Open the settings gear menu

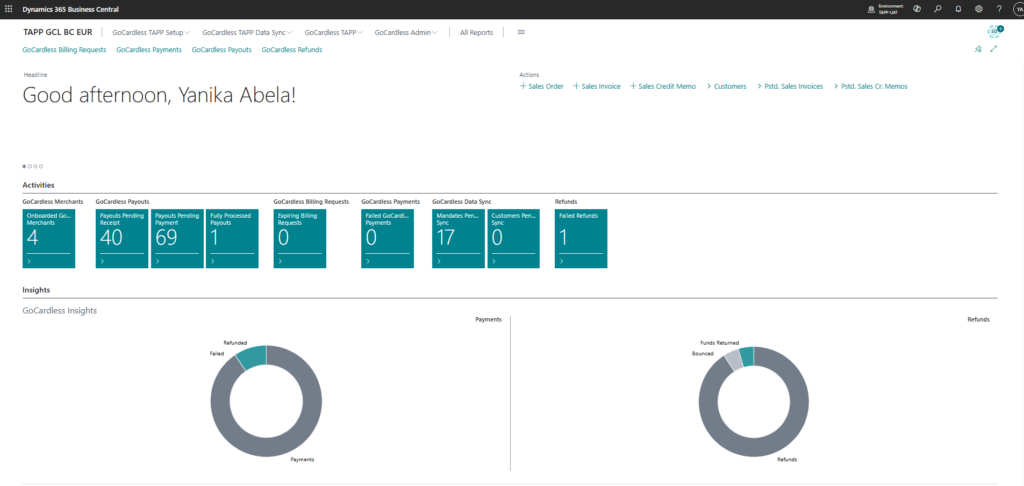click(x=978, y=9)
